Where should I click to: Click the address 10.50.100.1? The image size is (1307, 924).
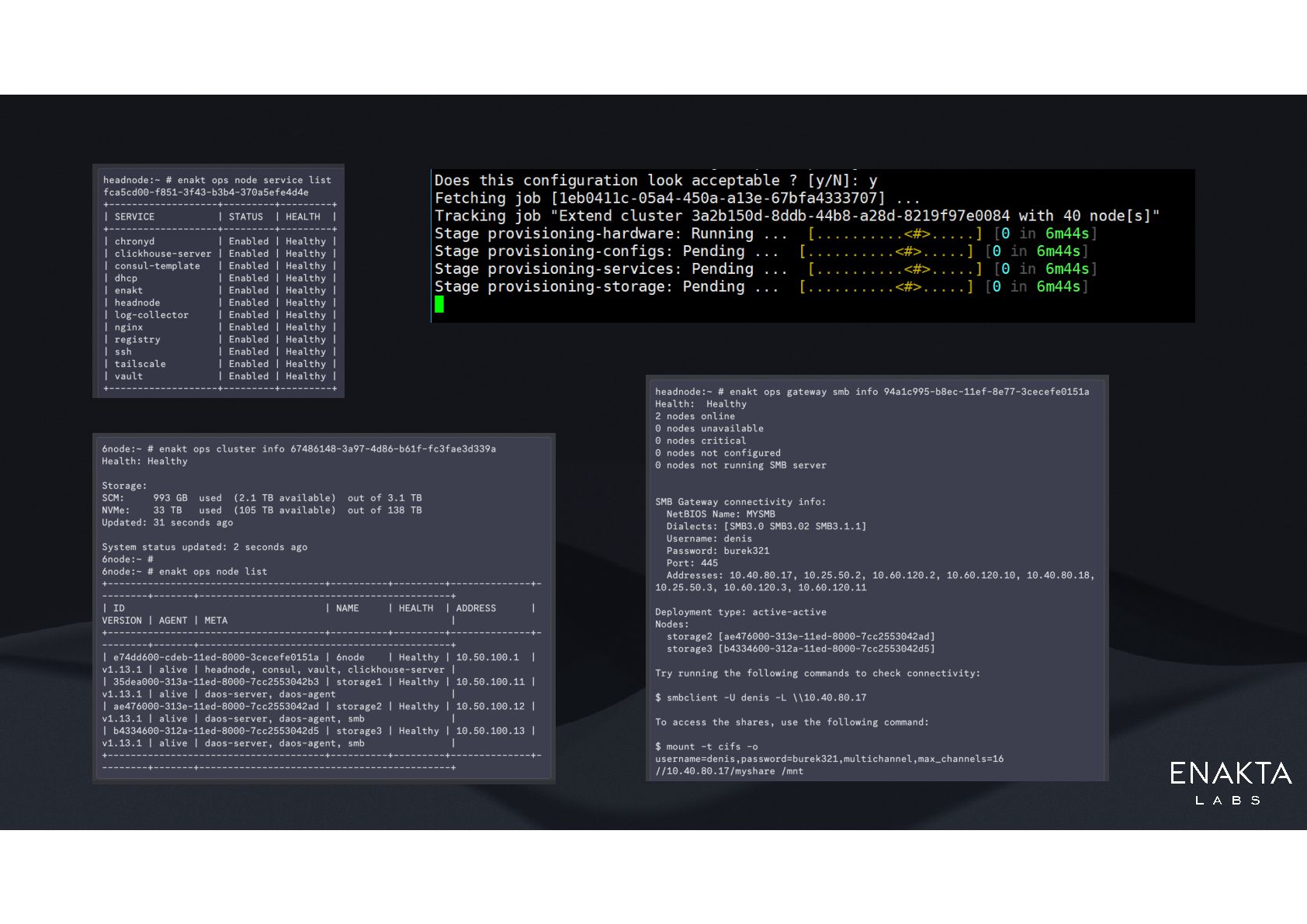487,658
